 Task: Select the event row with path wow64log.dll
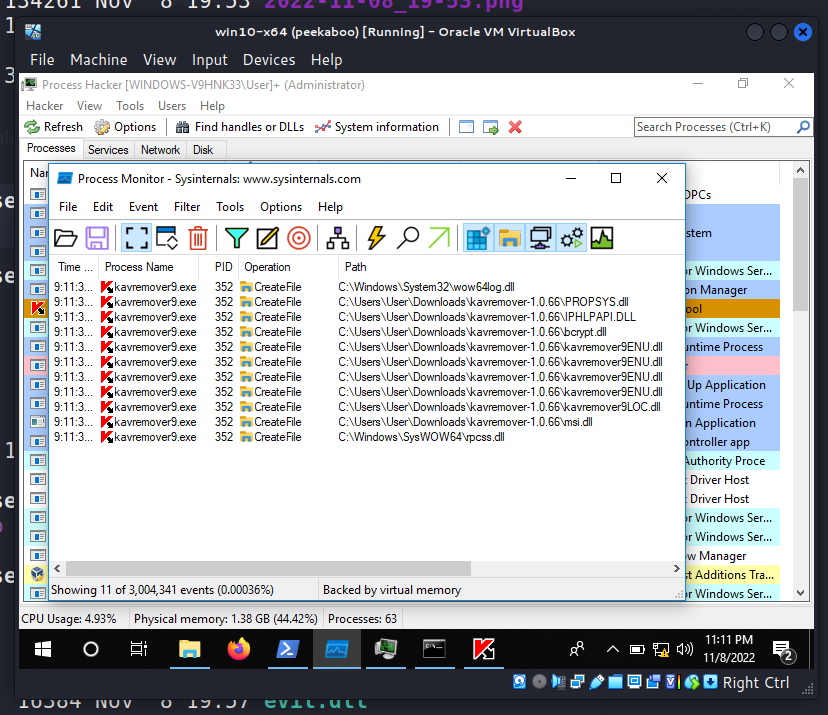[367, 287]
